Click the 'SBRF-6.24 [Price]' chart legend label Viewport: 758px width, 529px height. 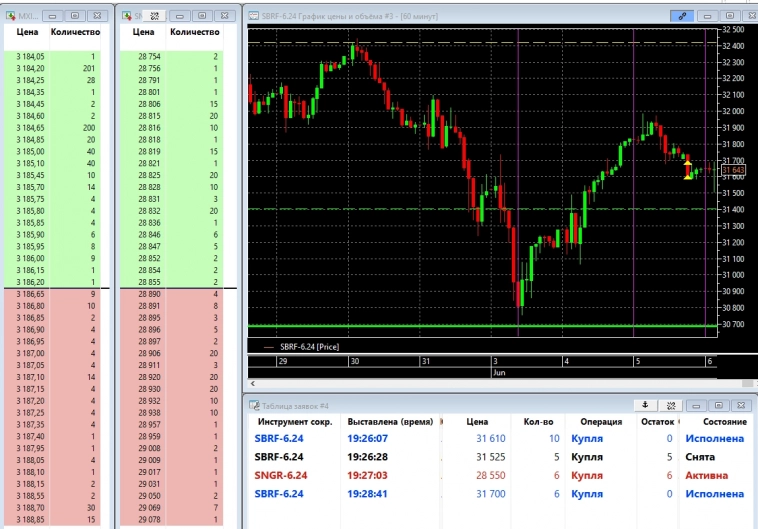[308, 346]
